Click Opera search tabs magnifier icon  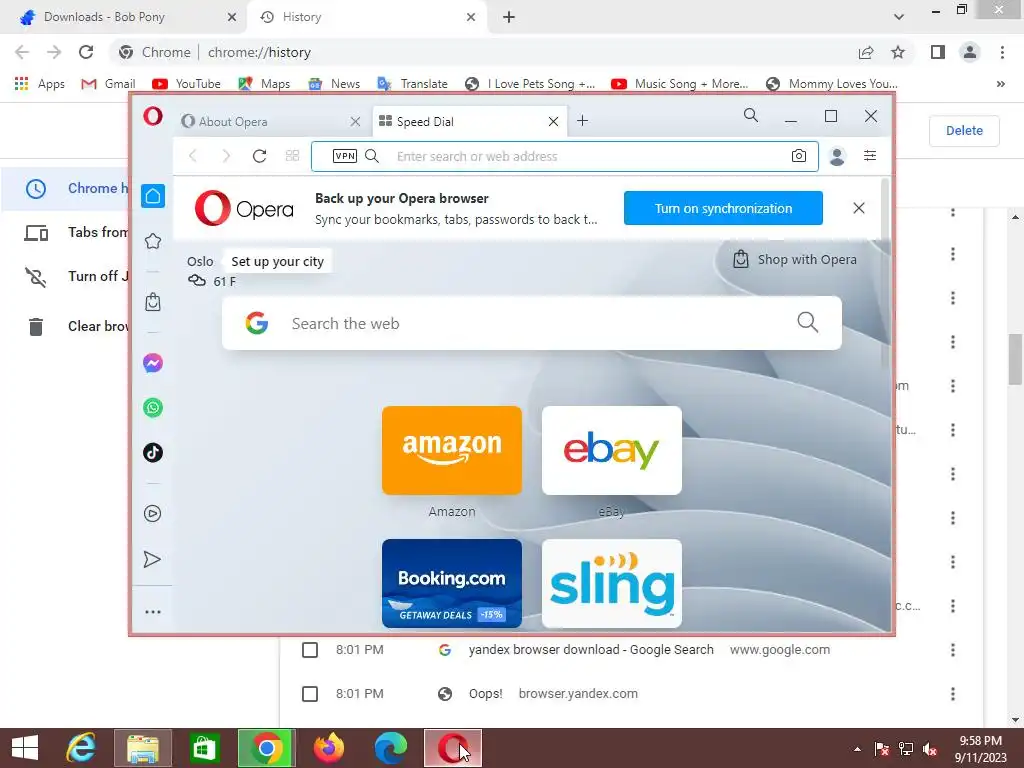751,116
